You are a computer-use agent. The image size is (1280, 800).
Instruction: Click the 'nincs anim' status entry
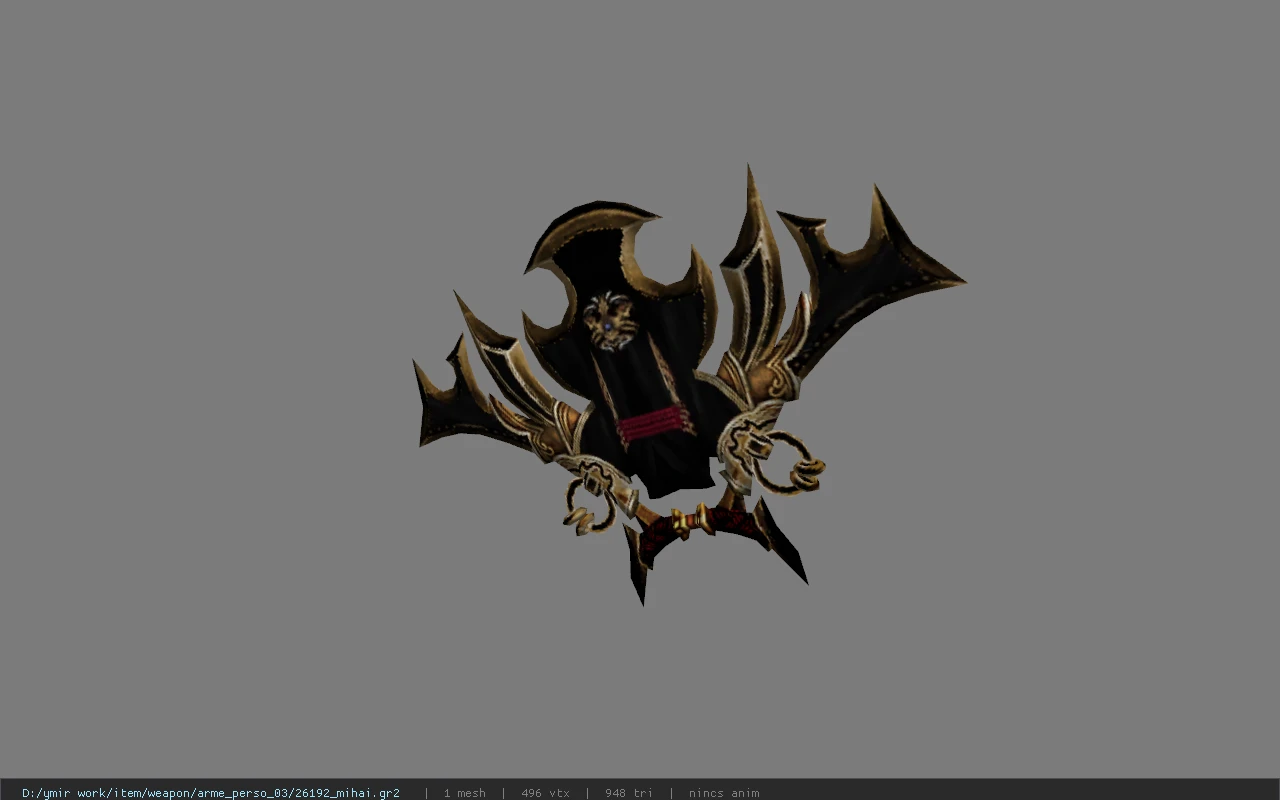(x=724, y=793)
